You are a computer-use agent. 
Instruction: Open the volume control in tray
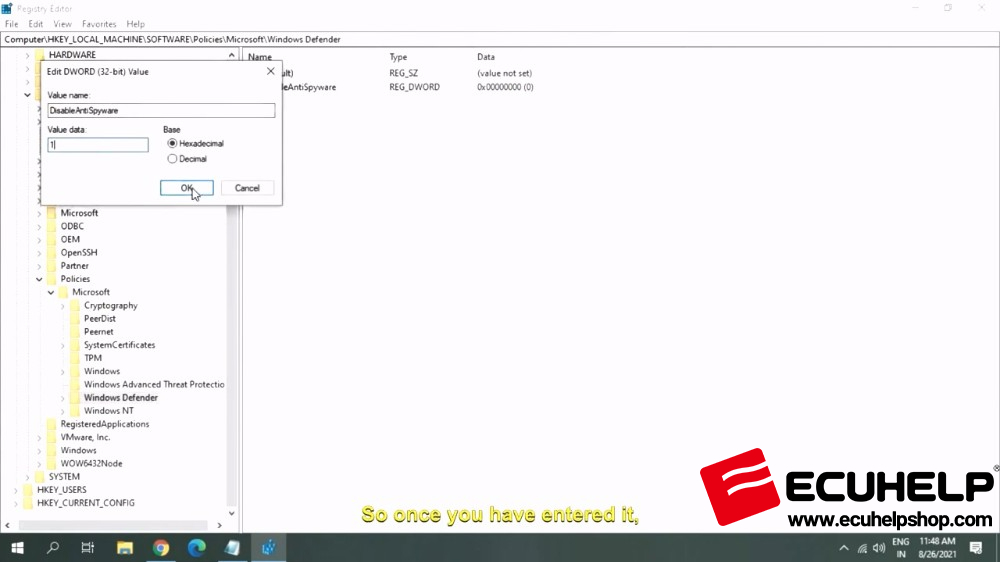[879, 548]
